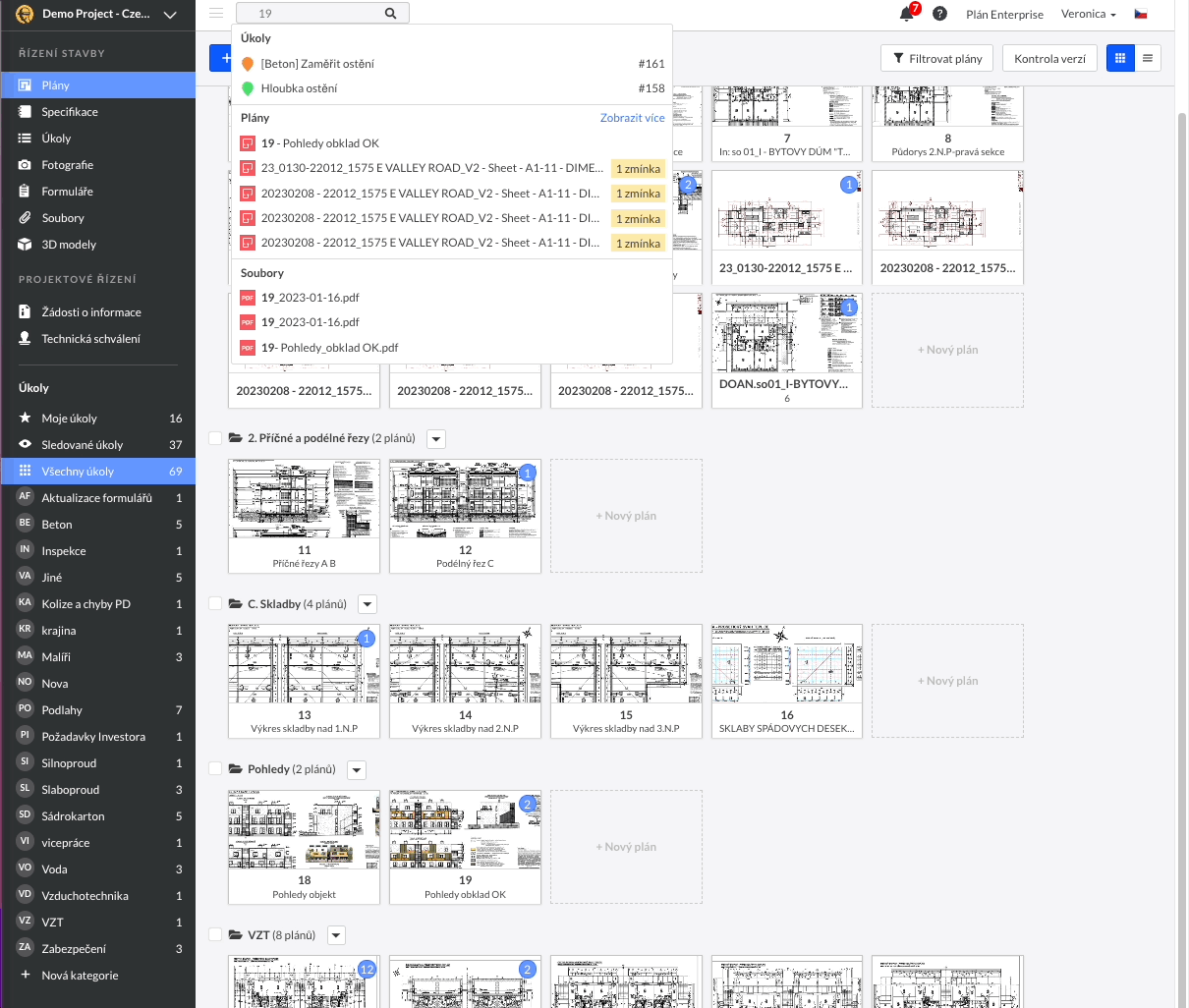Open search result 19_2023-01-16.pdf, first entry
This screenshot has width=1189, height=1008.
(x=452, y=298)
